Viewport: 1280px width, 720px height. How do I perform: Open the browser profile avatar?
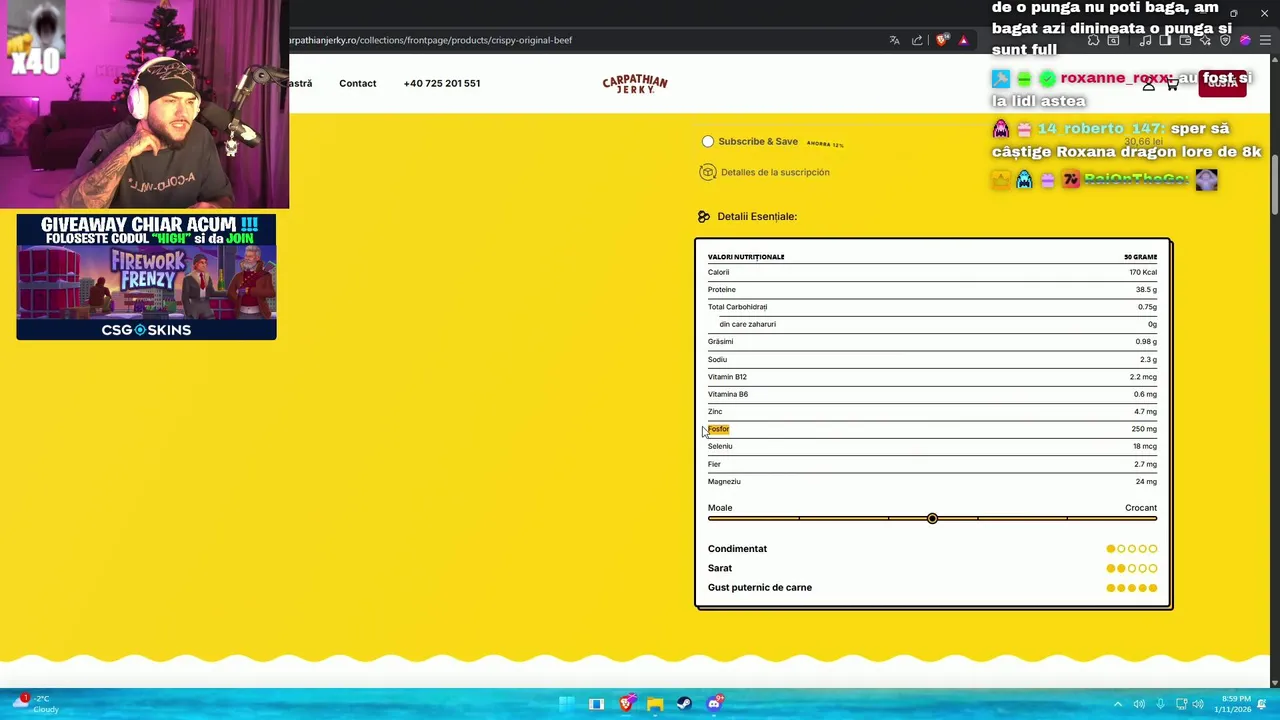[1245, 40]
